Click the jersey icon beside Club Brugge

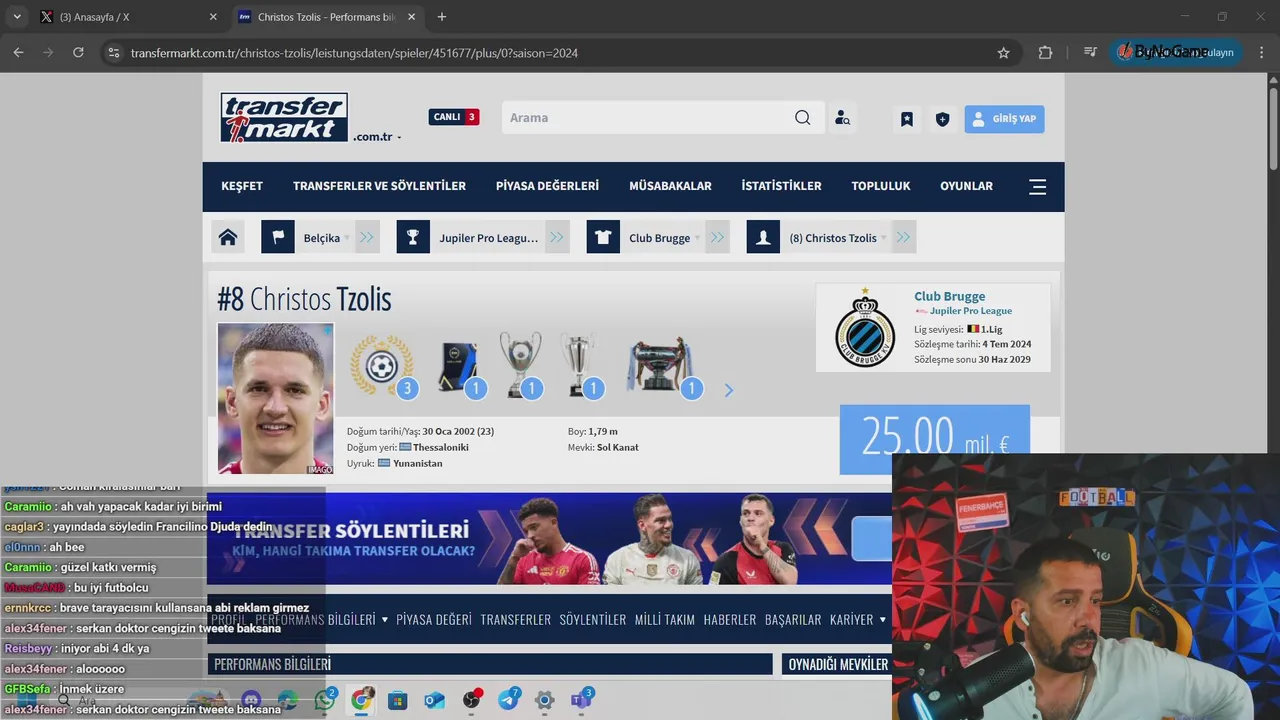[603, 237]
